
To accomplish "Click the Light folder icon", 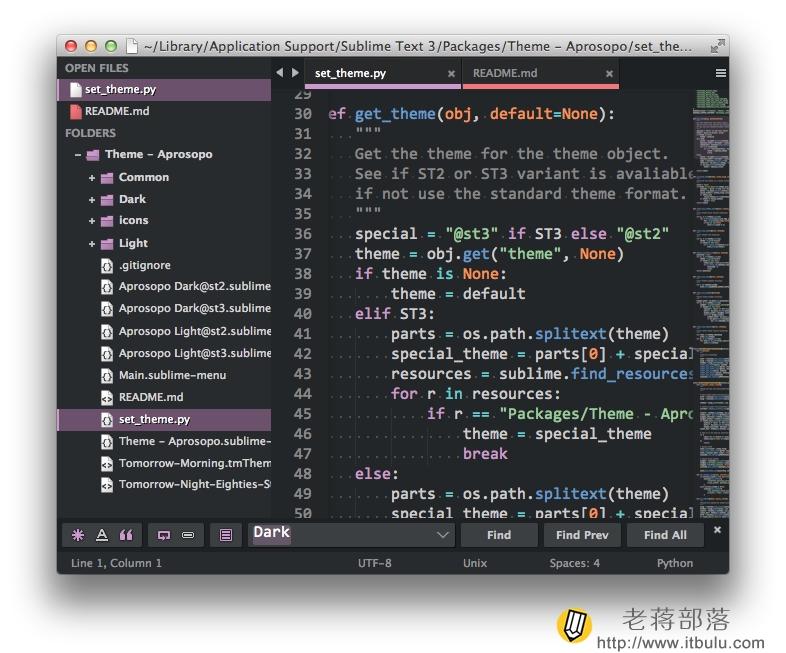I will [x=107, y=244].
